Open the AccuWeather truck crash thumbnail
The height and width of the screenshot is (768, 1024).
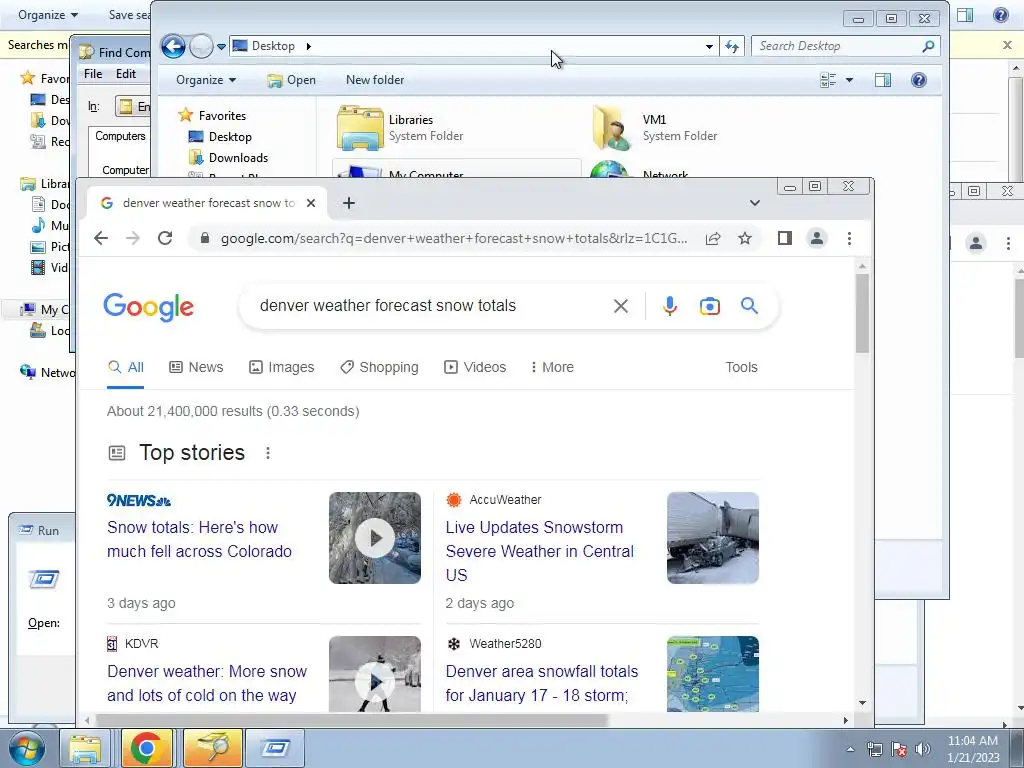point(712,538)
